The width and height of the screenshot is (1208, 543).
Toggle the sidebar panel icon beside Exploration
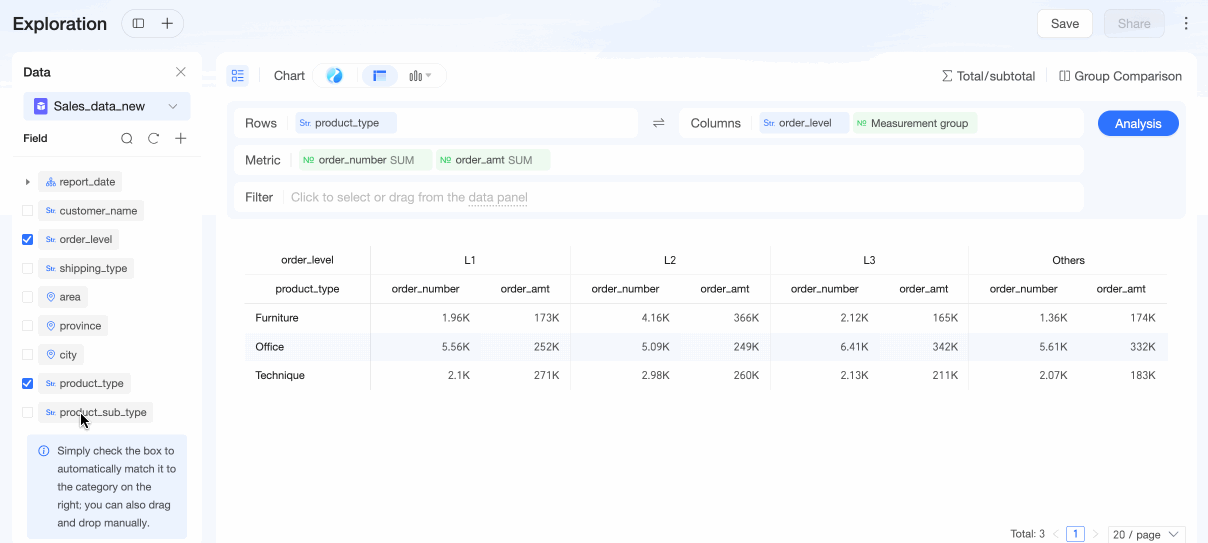point(138,23)
